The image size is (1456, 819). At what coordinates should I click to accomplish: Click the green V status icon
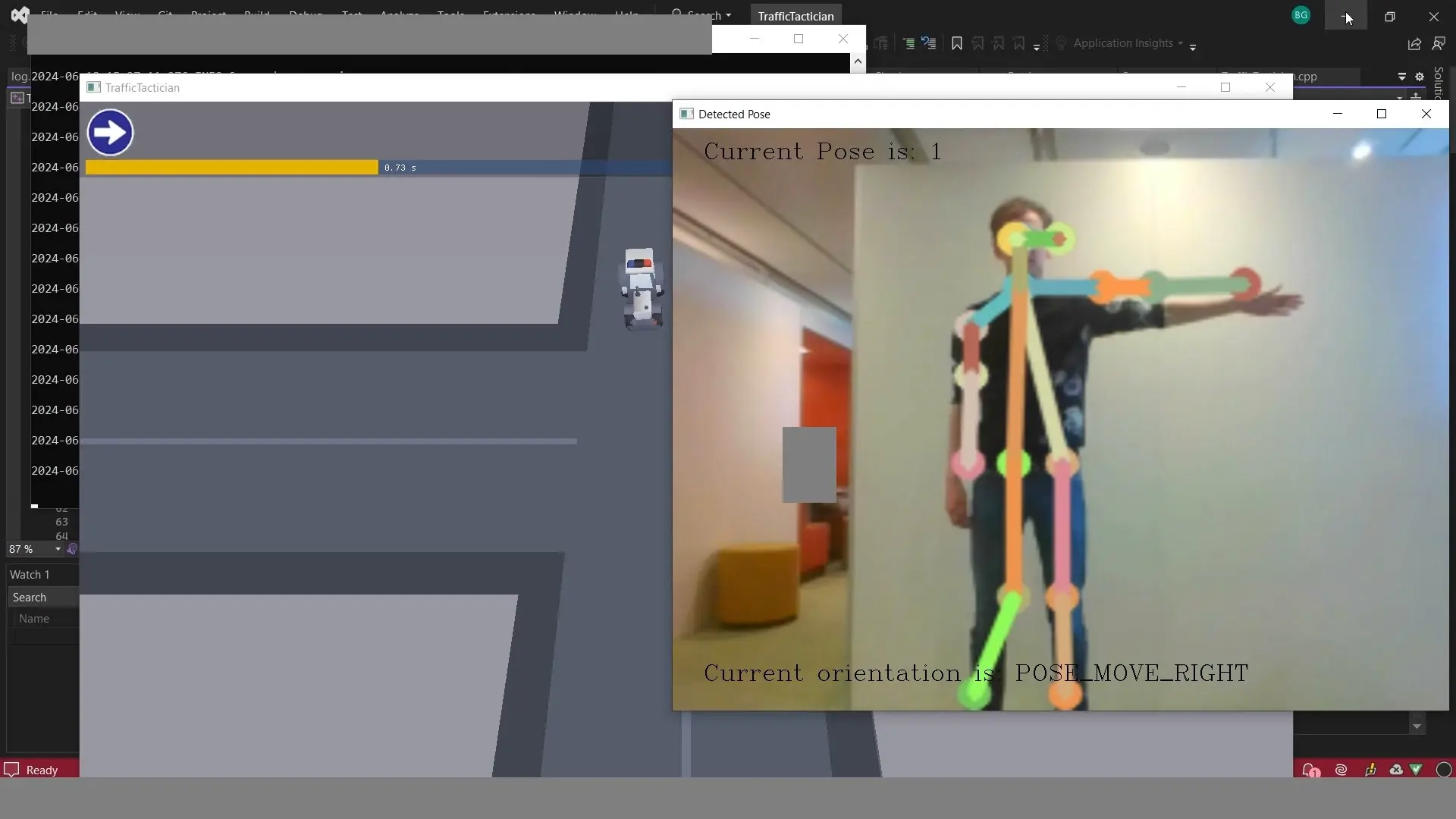pos(1416,770)
